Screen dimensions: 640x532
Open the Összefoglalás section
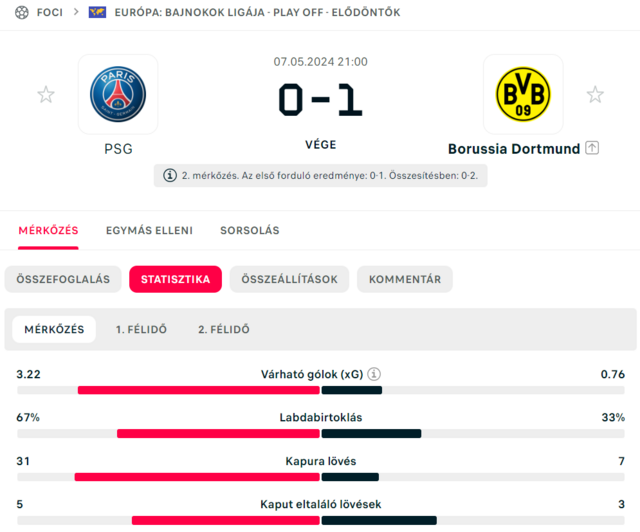point(62,279)
